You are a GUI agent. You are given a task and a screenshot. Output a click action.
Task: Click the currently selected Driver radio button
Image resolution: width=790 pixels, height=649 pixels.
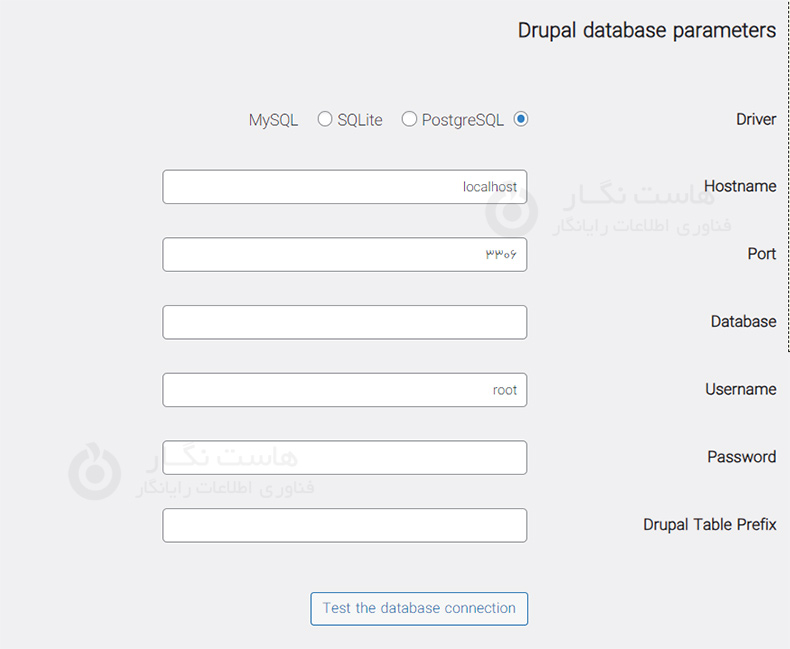click(521, 119)
